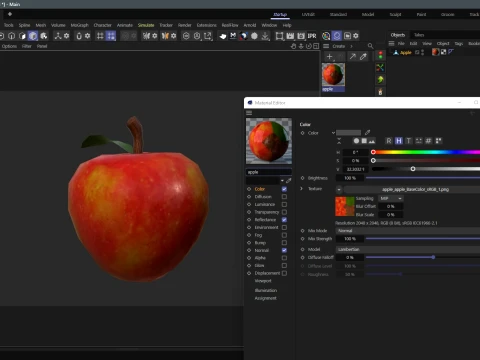The image size is (480, 360).
Task: Expand the Texture section arrow
Action: point(301,189)
